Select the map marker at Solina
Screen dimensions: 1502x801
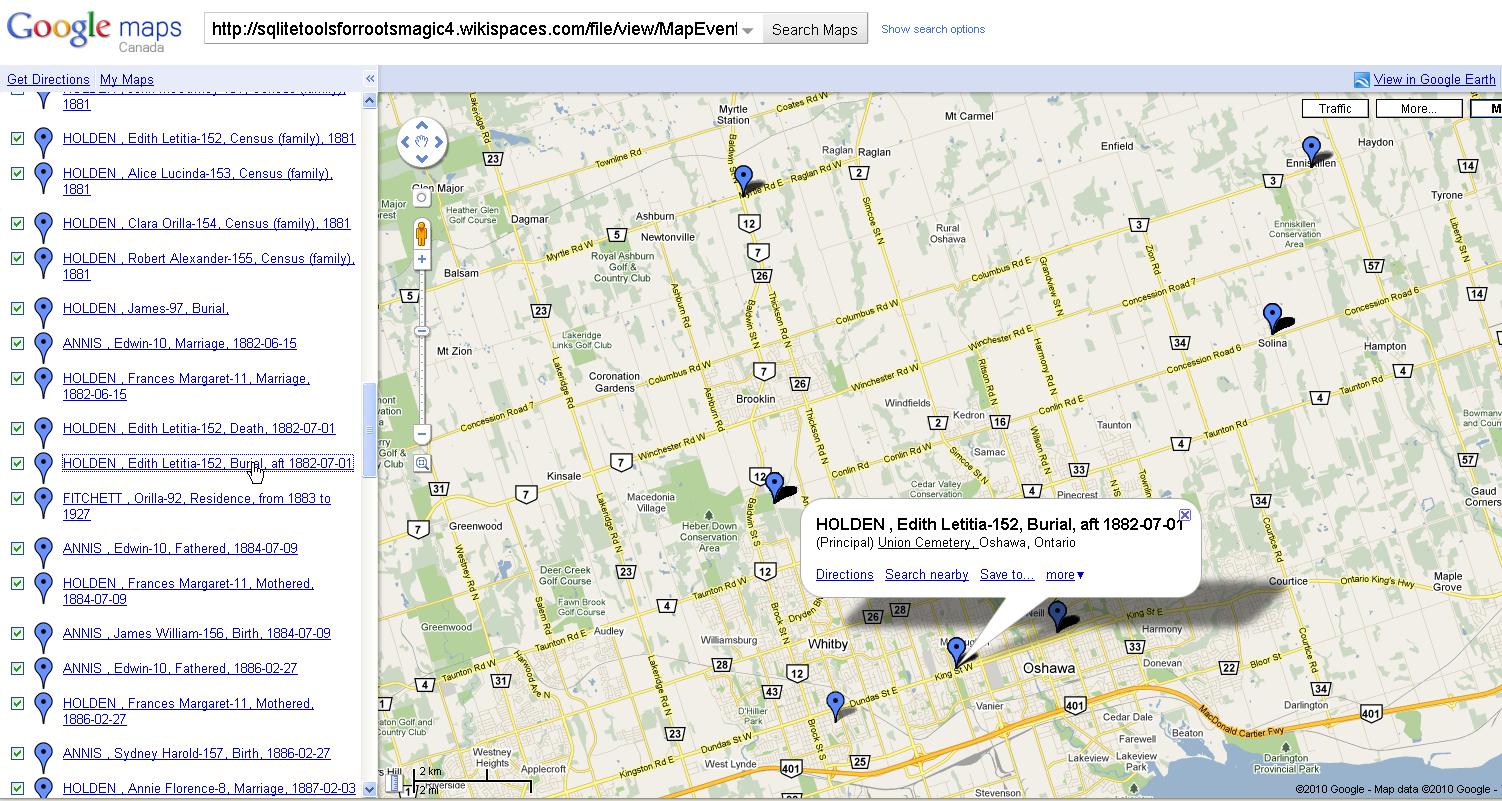[x=1272, y=318]
